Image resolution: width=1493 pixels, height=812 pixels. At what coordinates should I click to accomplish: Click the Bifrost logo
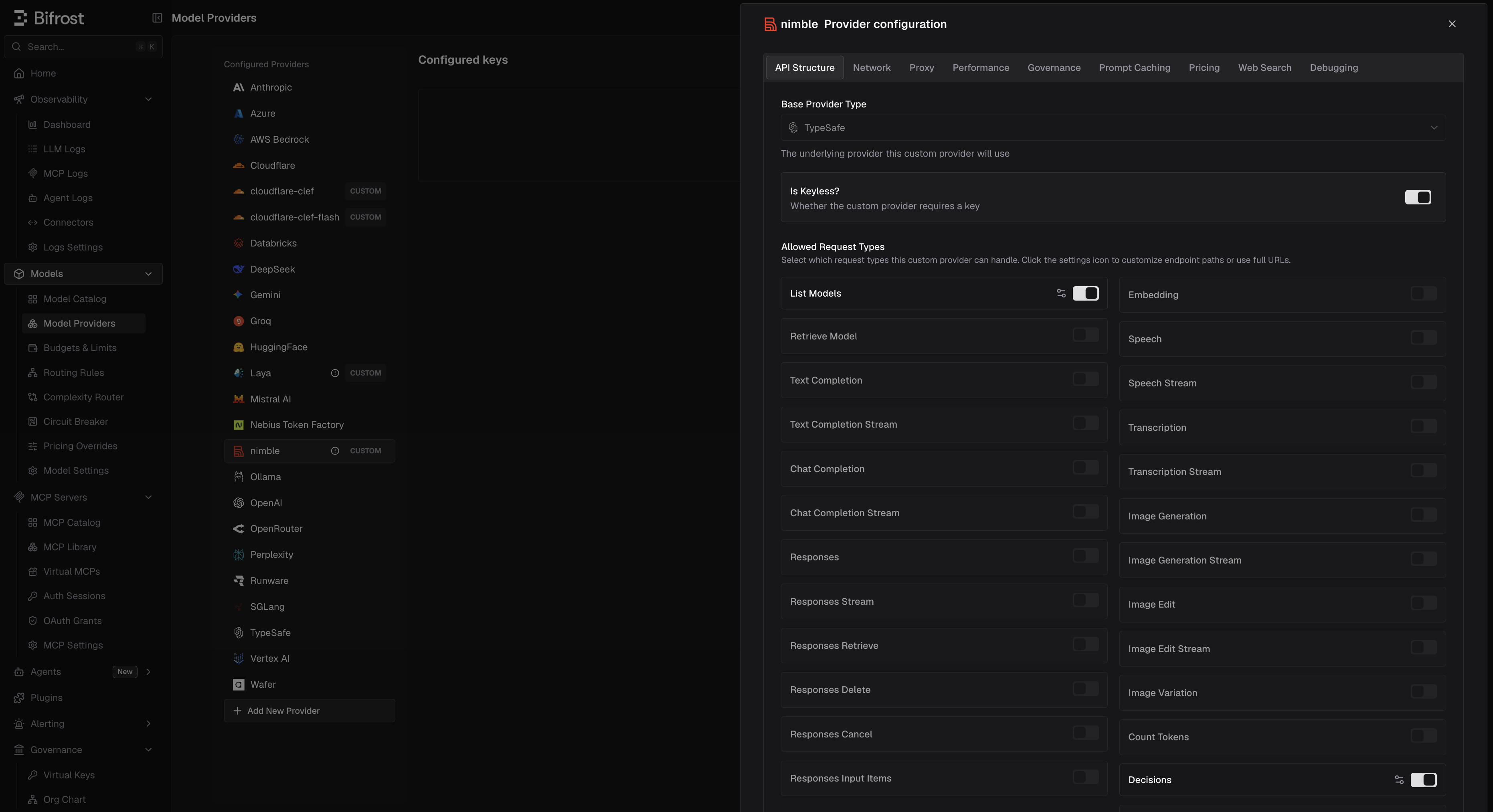click(49, 18)
